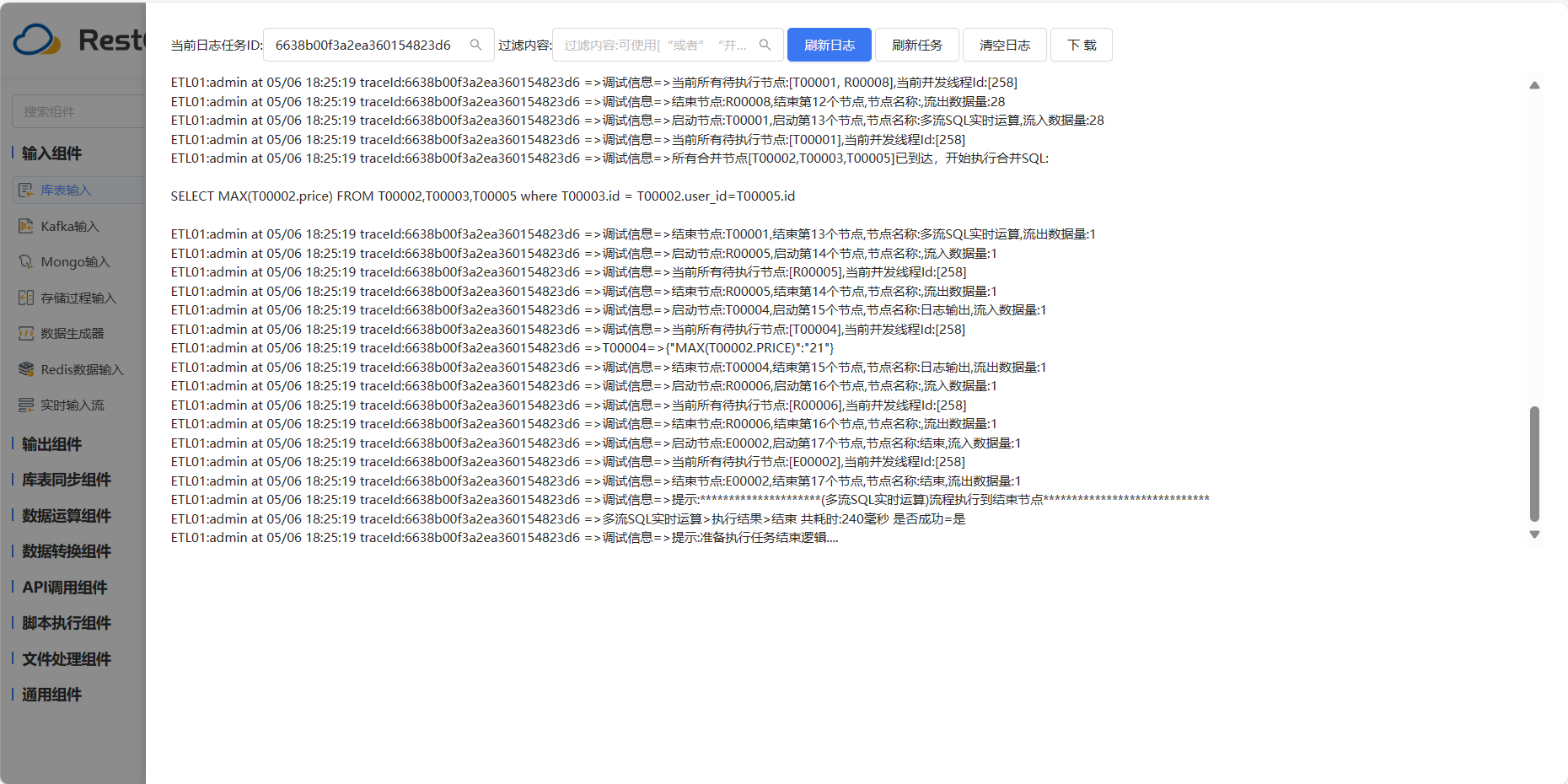Expand the API调用组件 category
The height and width of the screenshot is (784, 1568).
pyautogui.click(x=64, y=588)
